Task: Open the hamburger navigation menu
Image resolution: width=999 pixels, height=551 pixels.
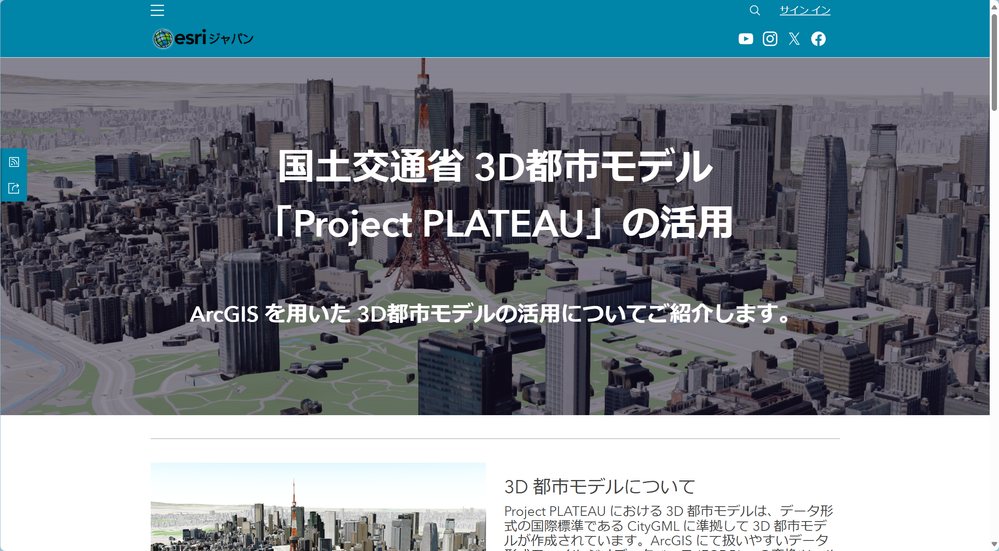Action: tap(157, 10)
